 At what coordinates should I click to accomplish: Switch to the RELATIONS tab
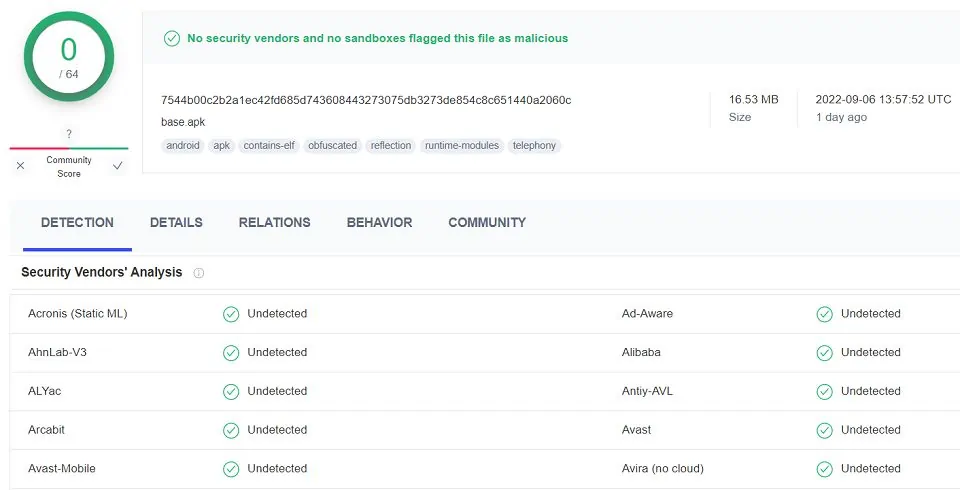pyautogui.click(x=274, y=222)
